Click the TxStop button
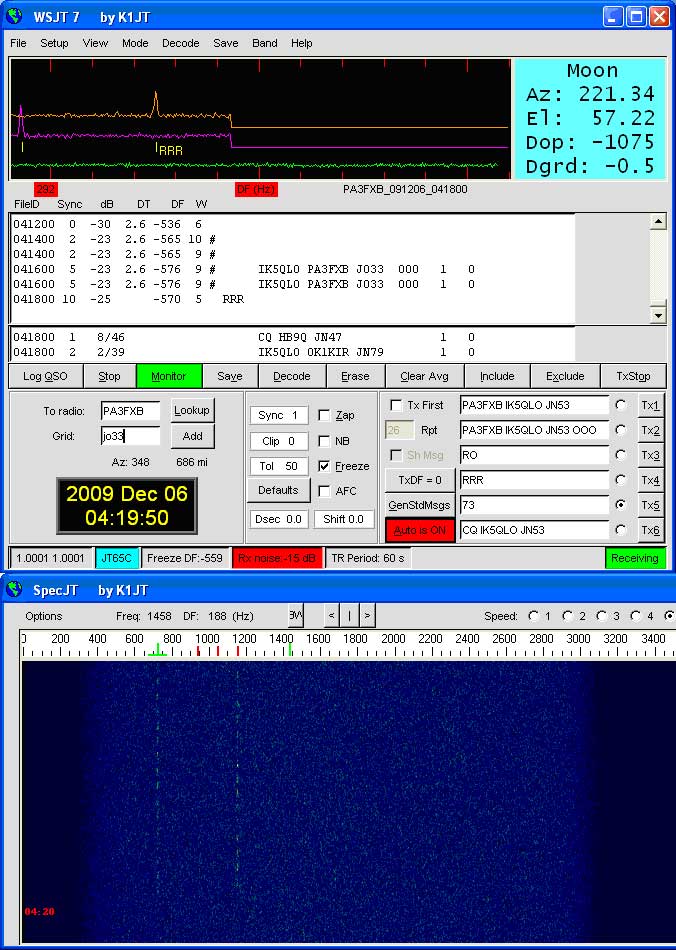Screen dimensions: 676x950 pos(633,376)
